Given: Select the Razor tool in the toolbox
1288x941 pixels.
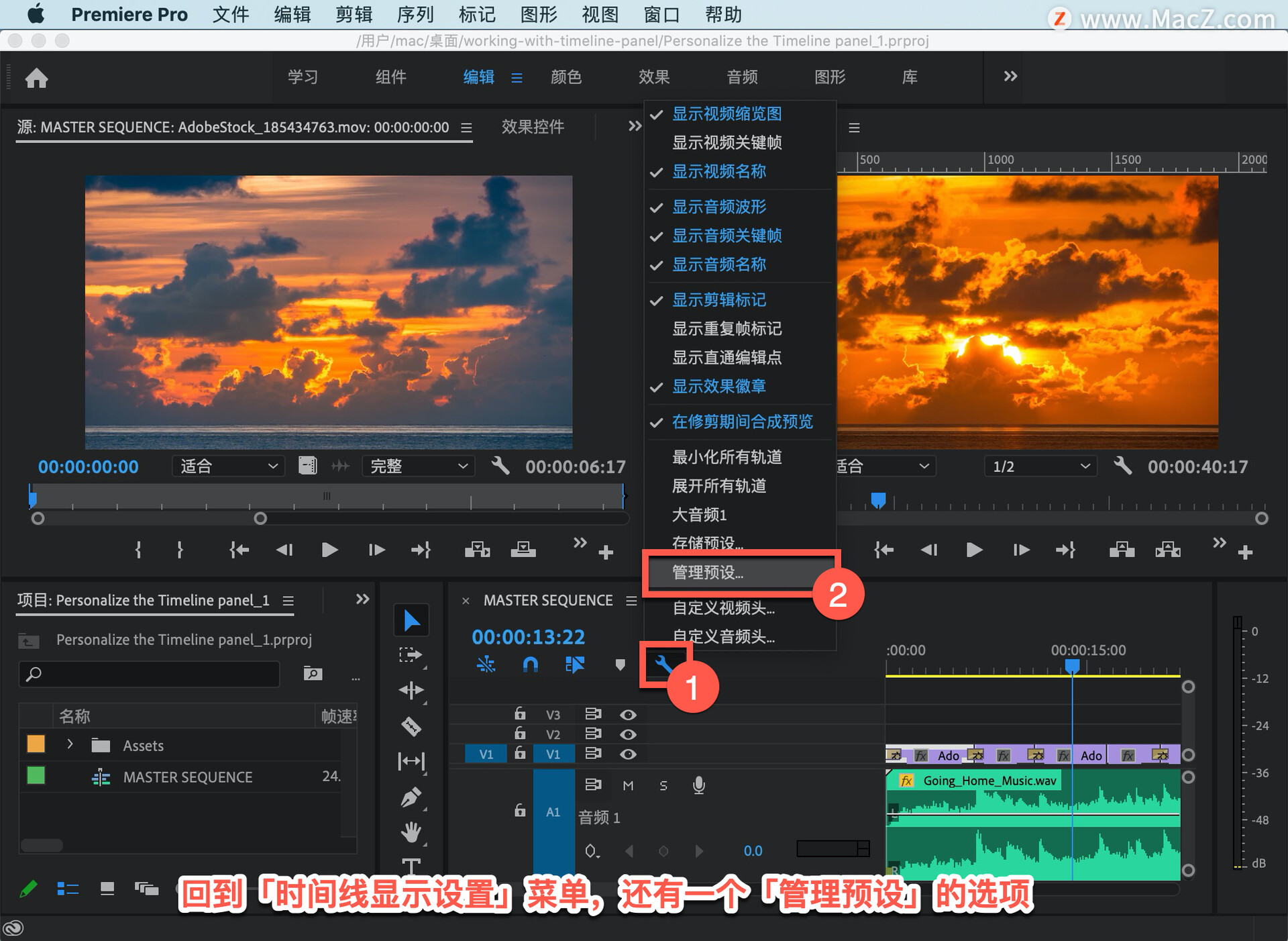Looking at the screenshot, I should (411, 726).
